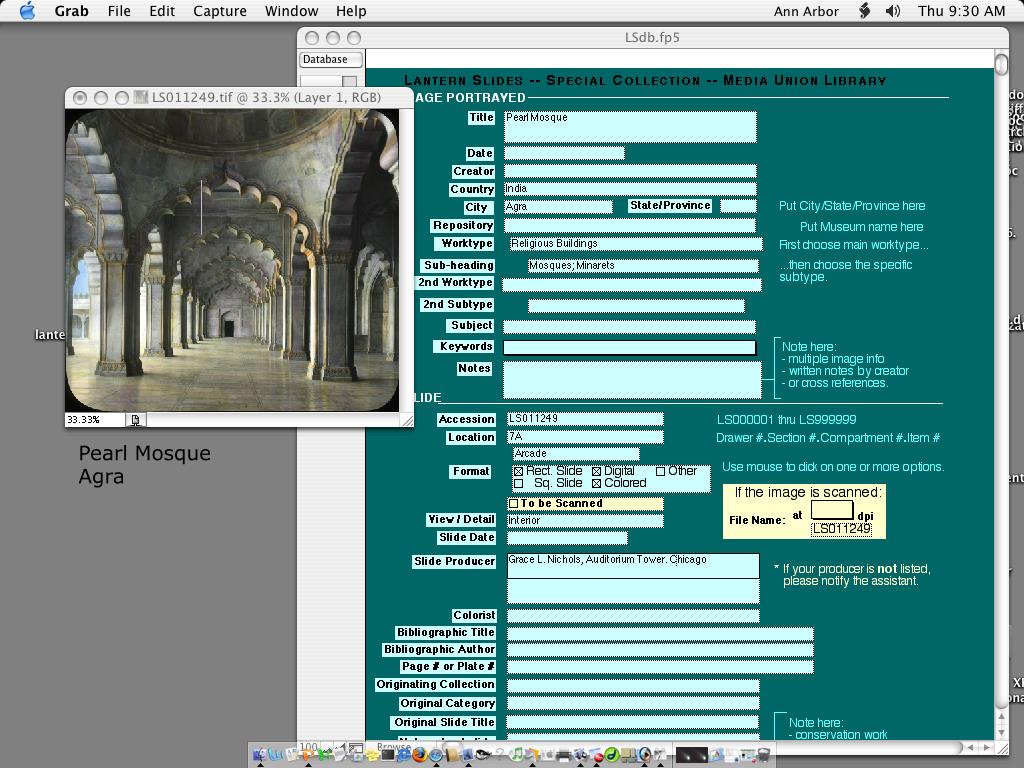
Task: Click the dpi field in scanned box
Action: pos(832,510)
